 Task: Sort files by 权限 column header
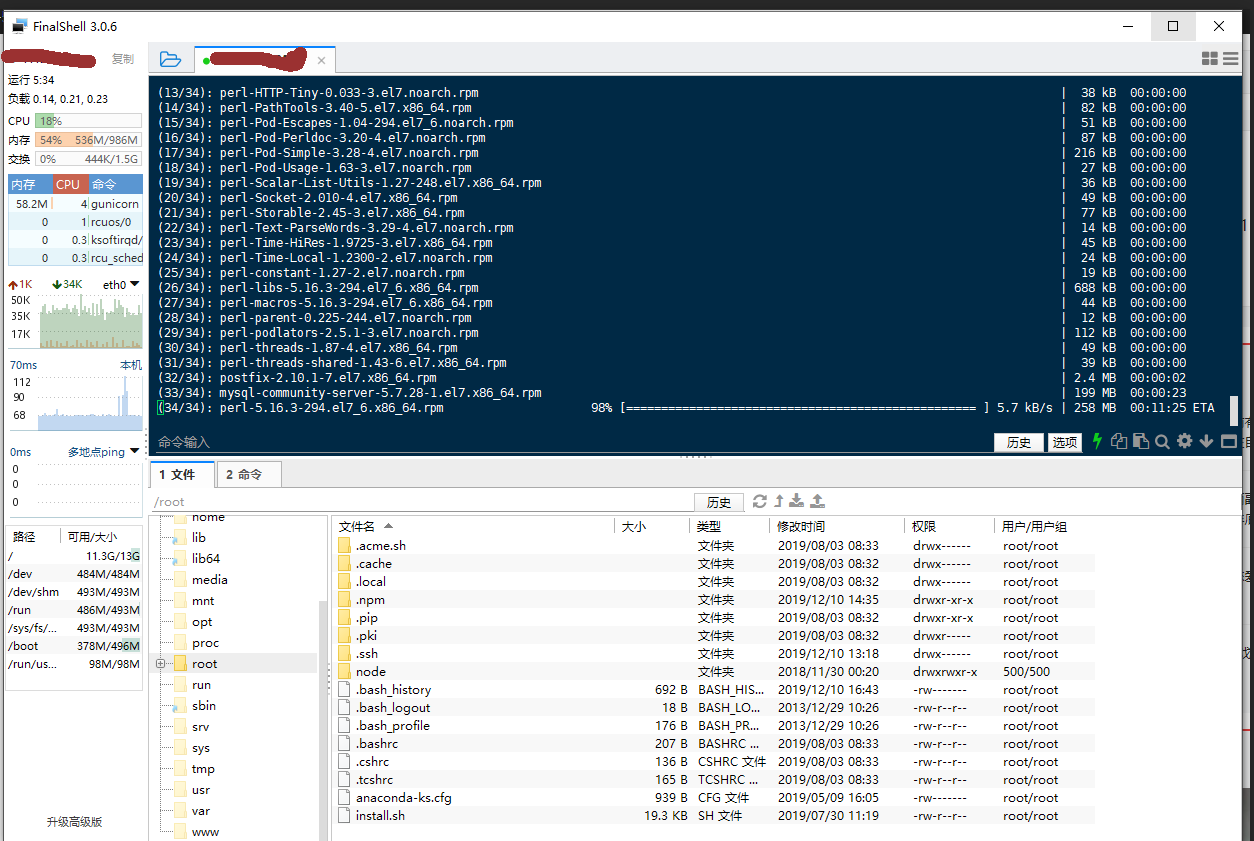pyautogui.click(x=950, y=526)
